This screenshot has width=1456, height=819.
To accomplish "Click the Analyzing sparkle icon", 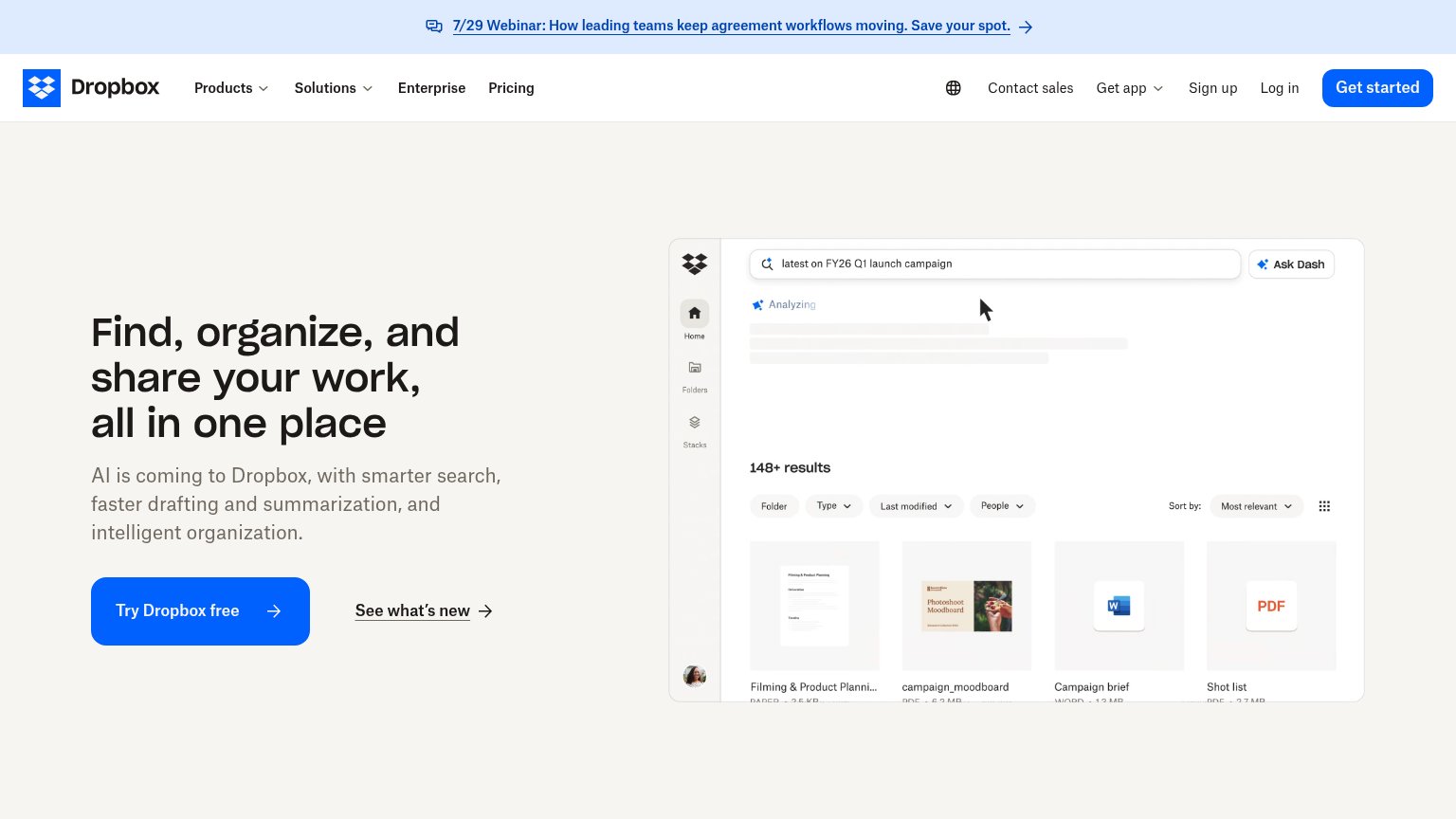I will pos(757,305).
